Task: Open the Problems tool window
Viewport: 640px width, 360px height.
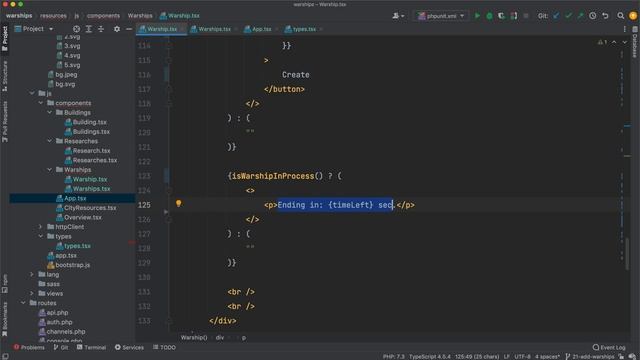Action: pos(29,347)
